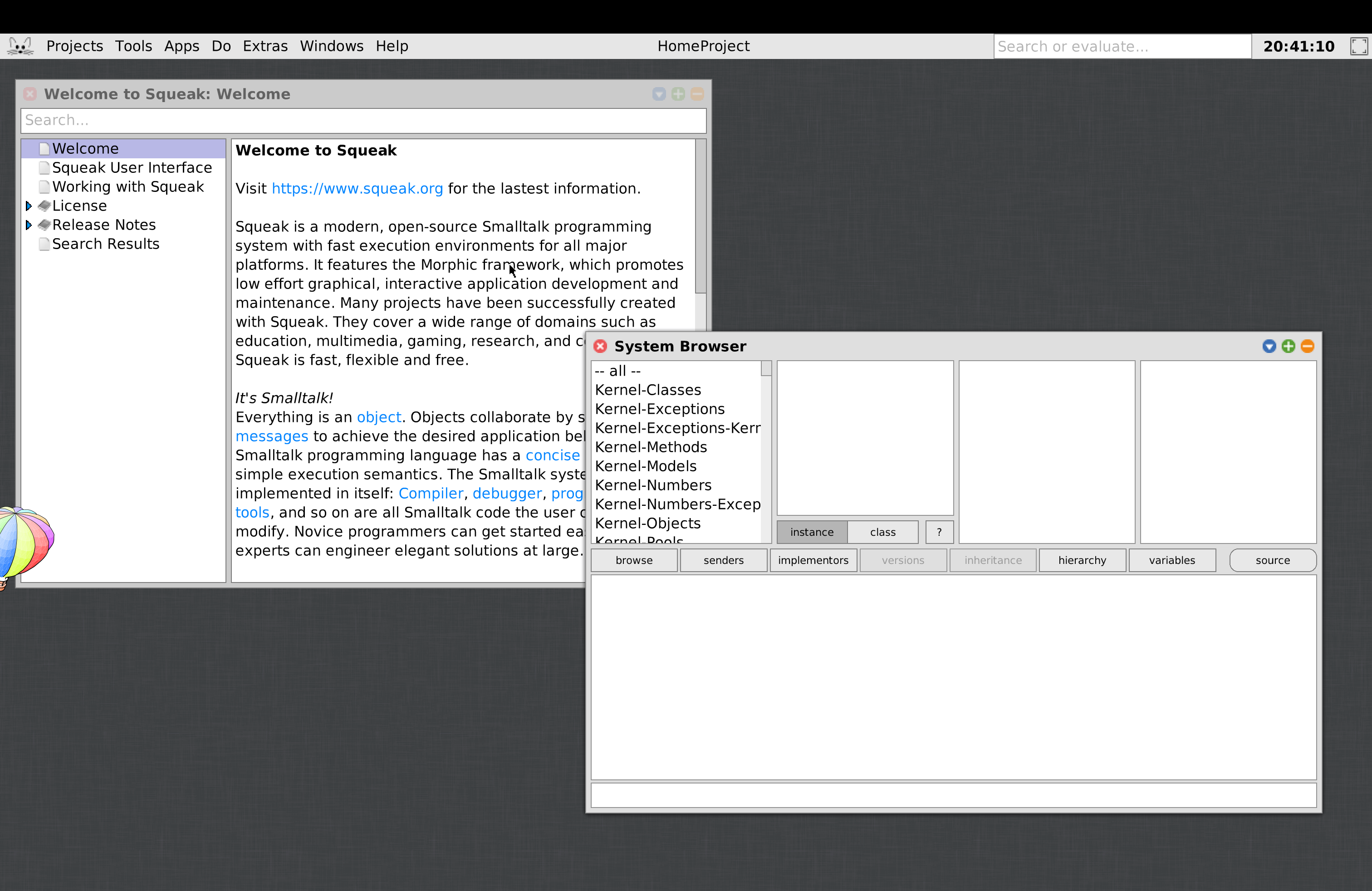The width and height of the screenshot is (1372, 891).
Task: Expand the Release Notes tree node
Action: pyautogui.click(x=28, y=225)
